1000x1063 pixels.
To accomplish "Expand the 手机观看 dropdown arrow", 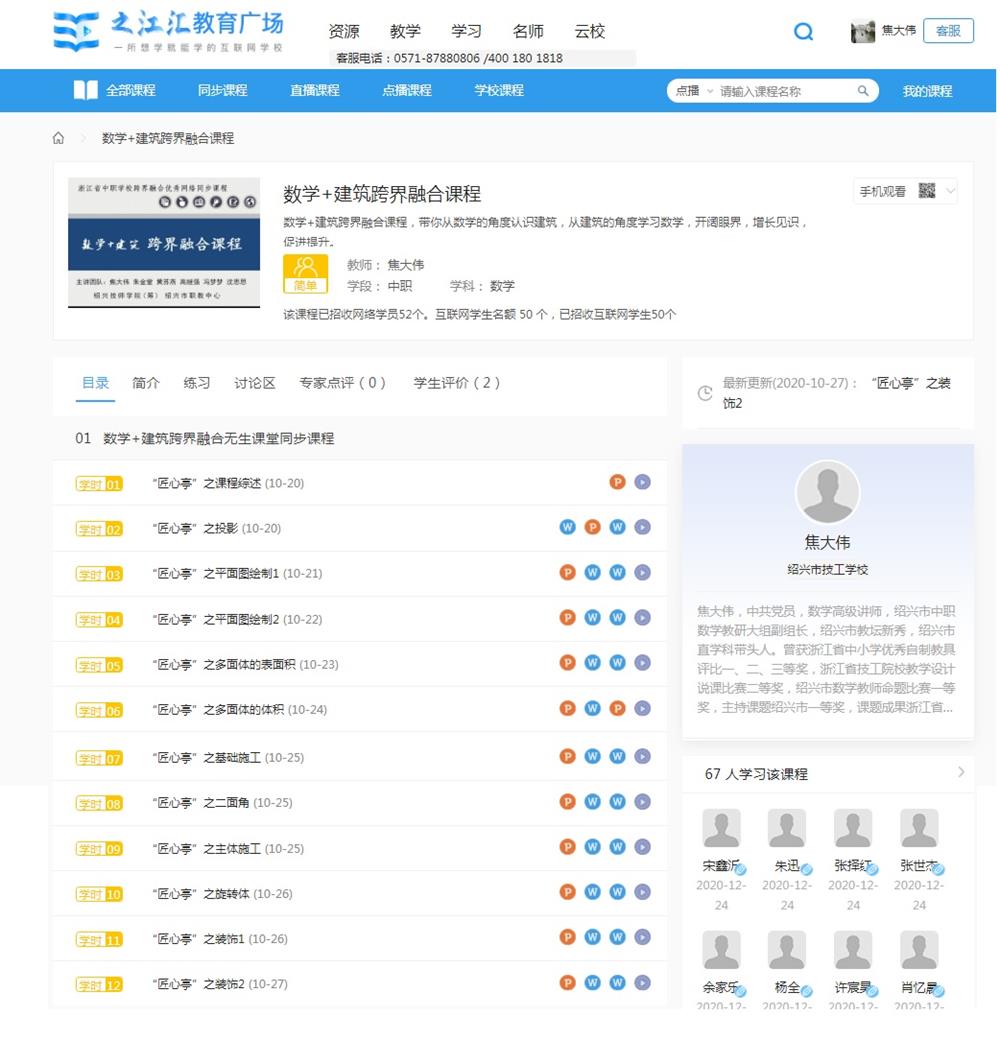I will (950, 191).
